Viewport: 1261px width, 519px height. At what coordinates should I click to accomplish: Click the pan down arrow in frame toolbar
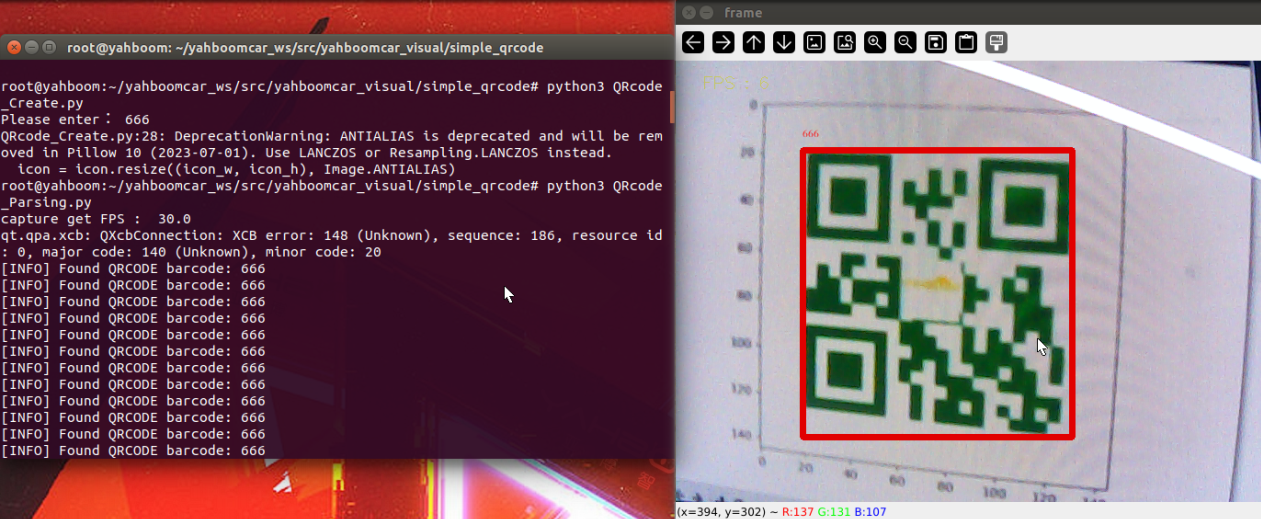coord(784,42)
